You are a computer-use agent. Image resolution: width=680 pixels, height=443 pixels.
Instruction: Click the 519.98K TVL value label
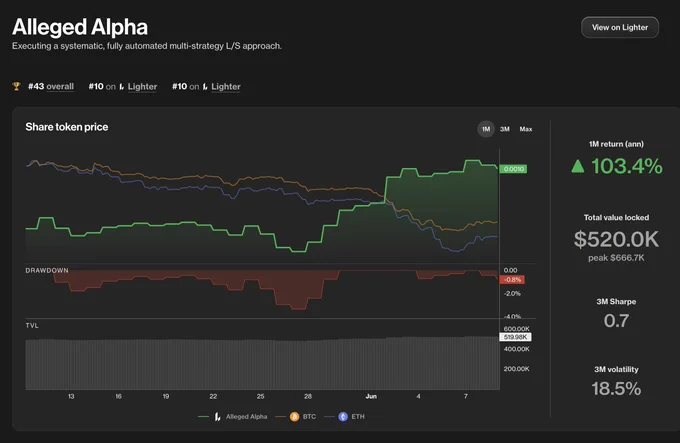coord(515,337)
